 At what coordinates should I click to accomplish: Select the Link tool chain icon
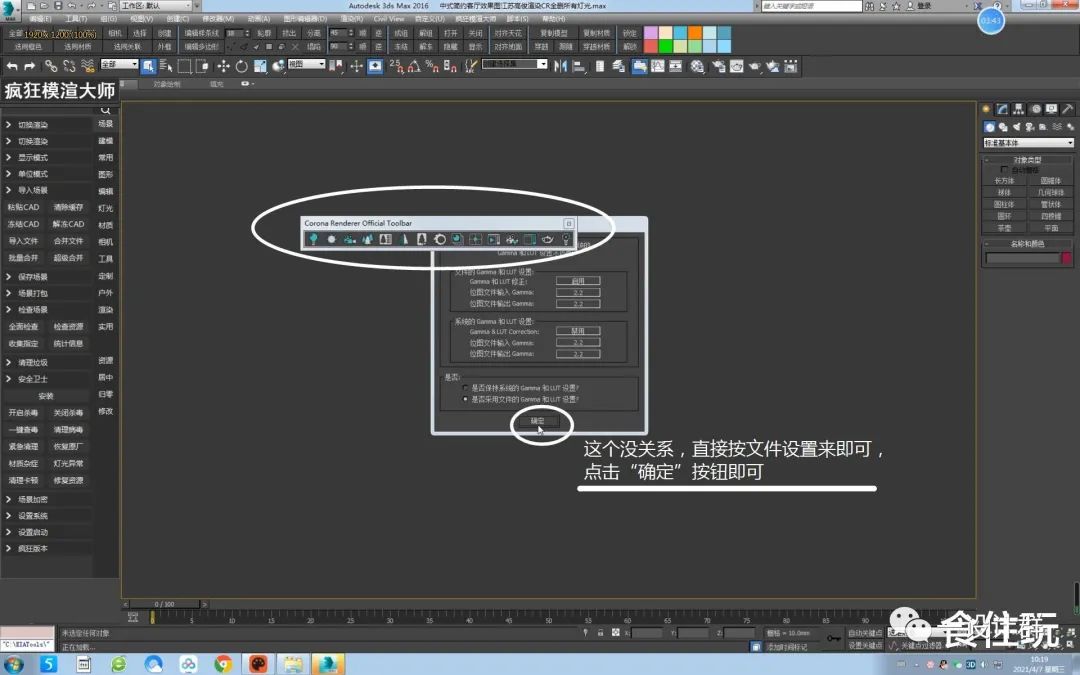(51, 66)
